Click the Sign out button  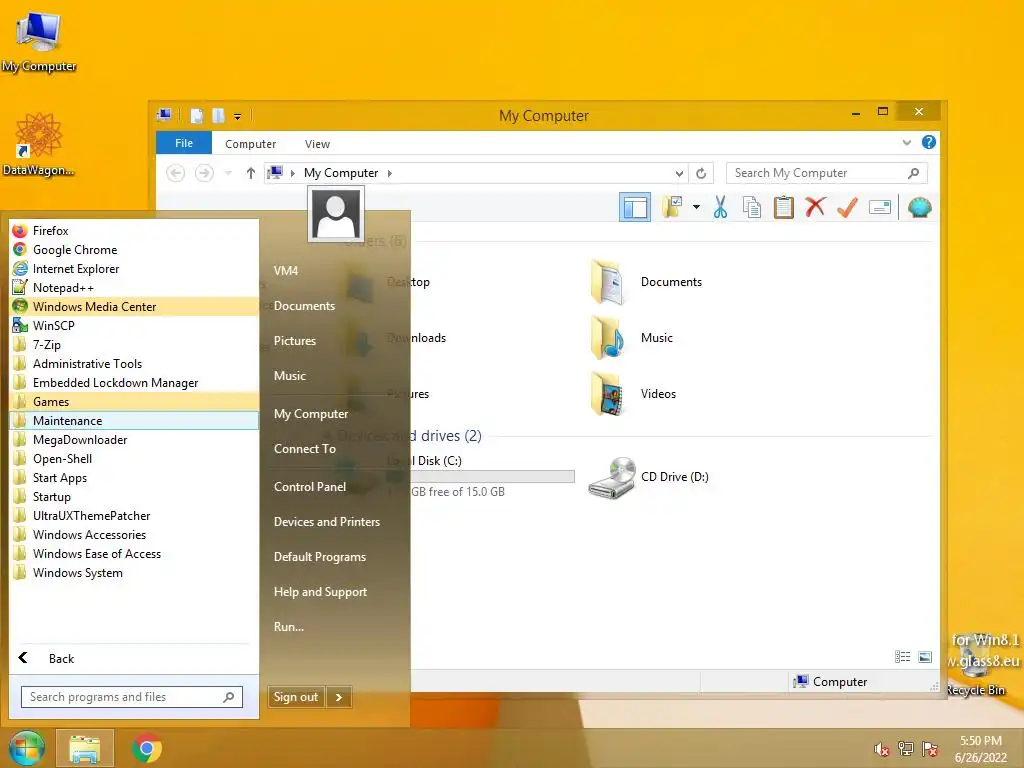296,697
